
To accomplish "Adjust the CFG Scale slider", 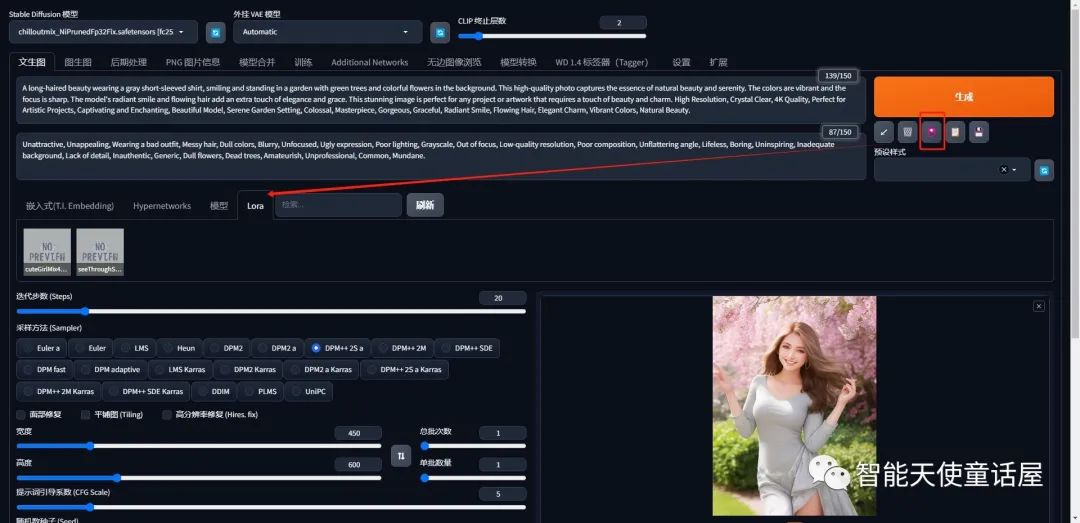I will point(271,507).
